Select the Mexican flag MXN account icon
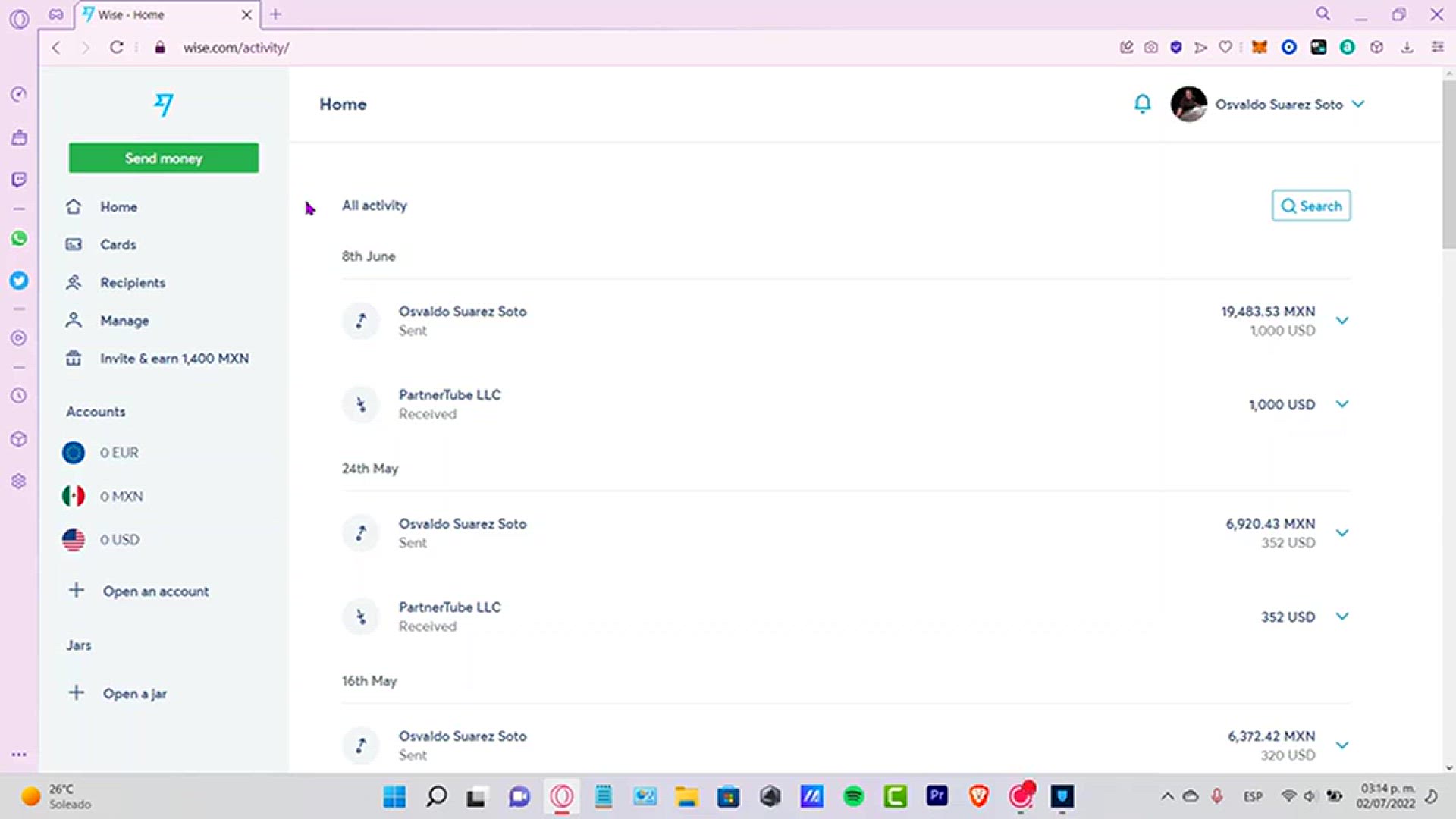 pyautogui.click(x=74, y=496)
